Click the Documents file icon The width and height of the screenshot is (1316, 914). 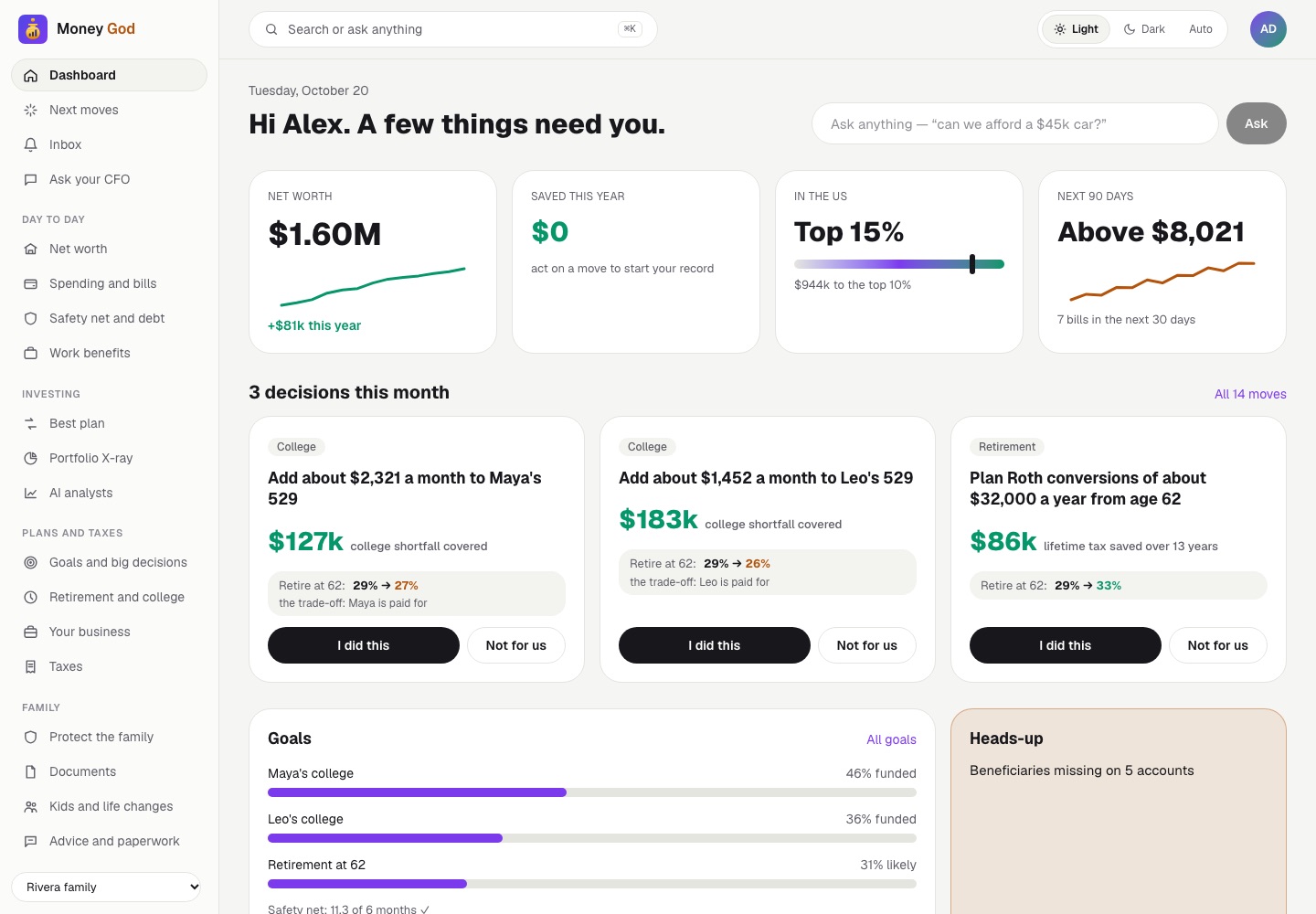coord(30,772)
